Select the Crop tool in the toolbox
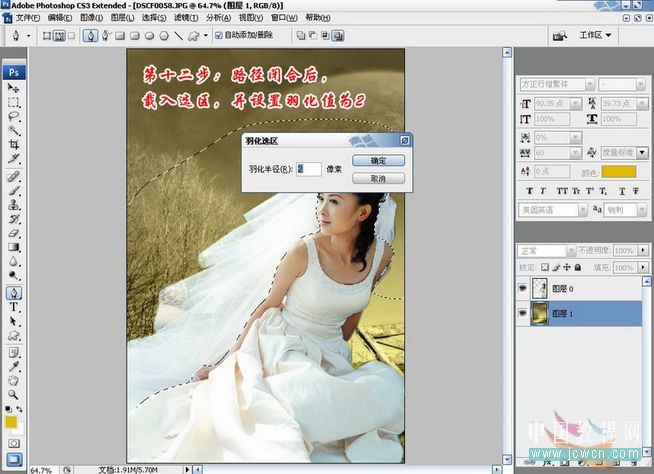 [x=14, y=144]
